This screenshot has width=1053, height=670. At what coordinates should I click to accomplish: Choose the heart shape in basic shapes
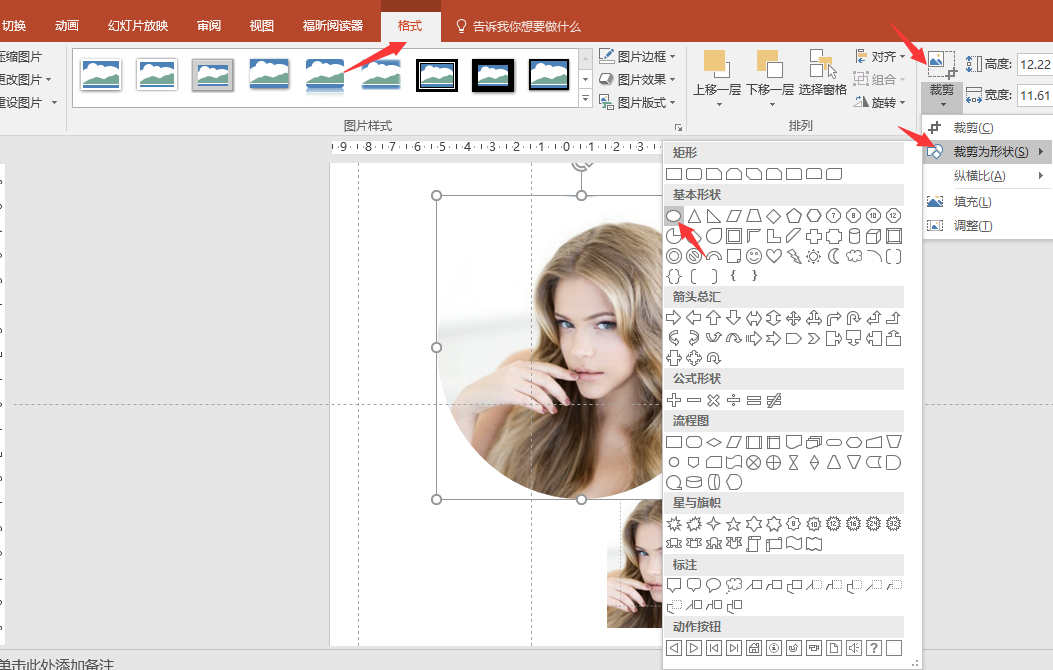tap(774, 256)
